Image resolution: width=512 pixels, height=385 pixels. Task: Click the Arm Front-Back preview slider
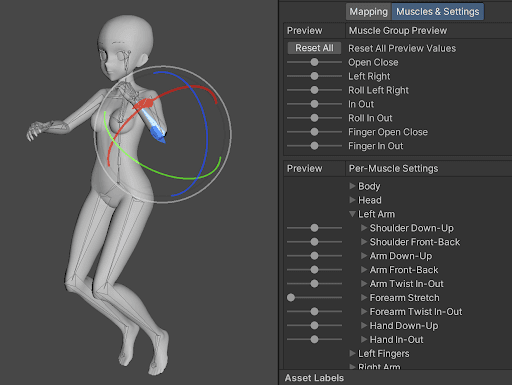(314, 270)
